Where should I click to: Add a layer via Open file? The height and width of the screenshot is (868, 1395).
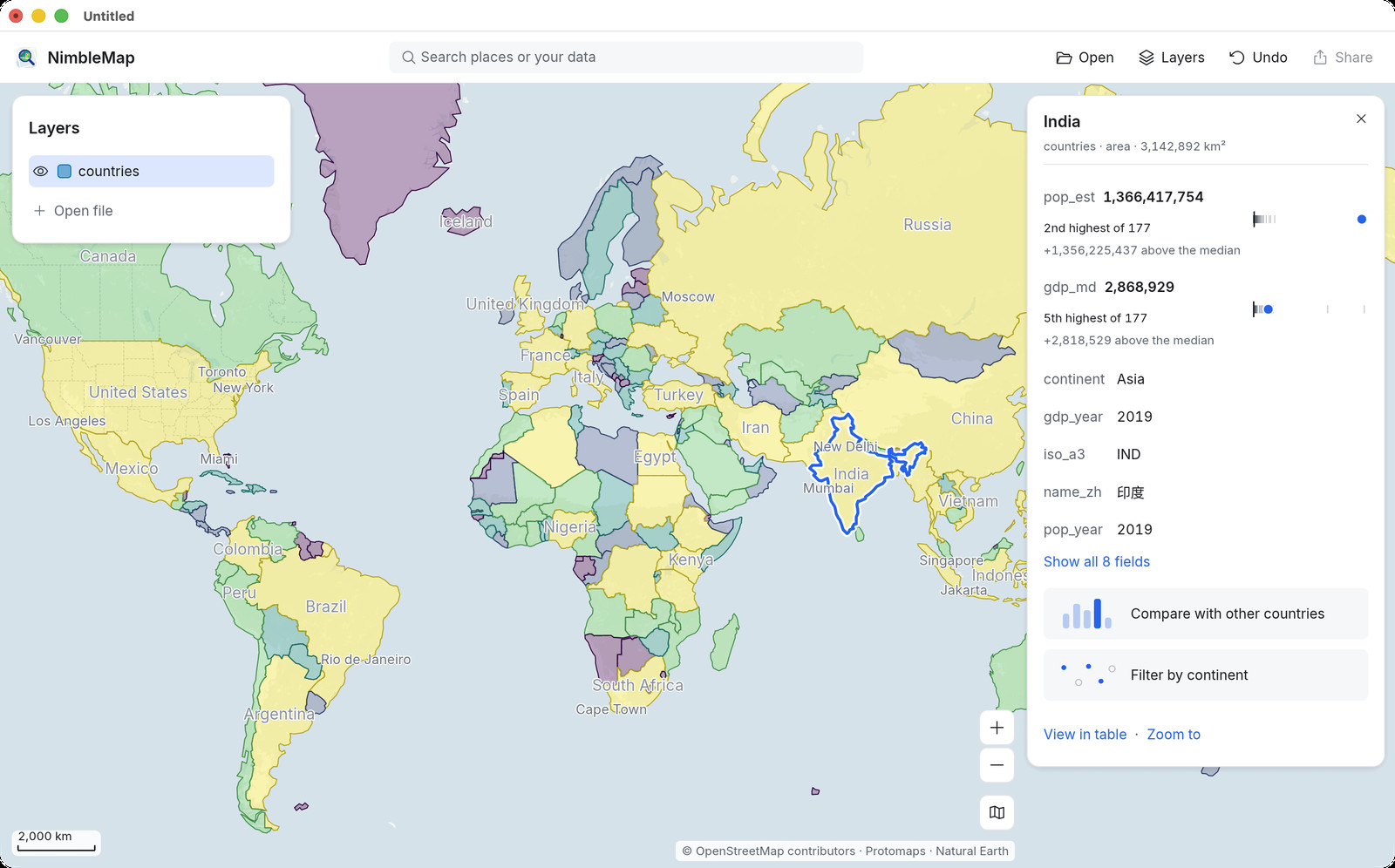pyautogui.click(x=73, y=211)
